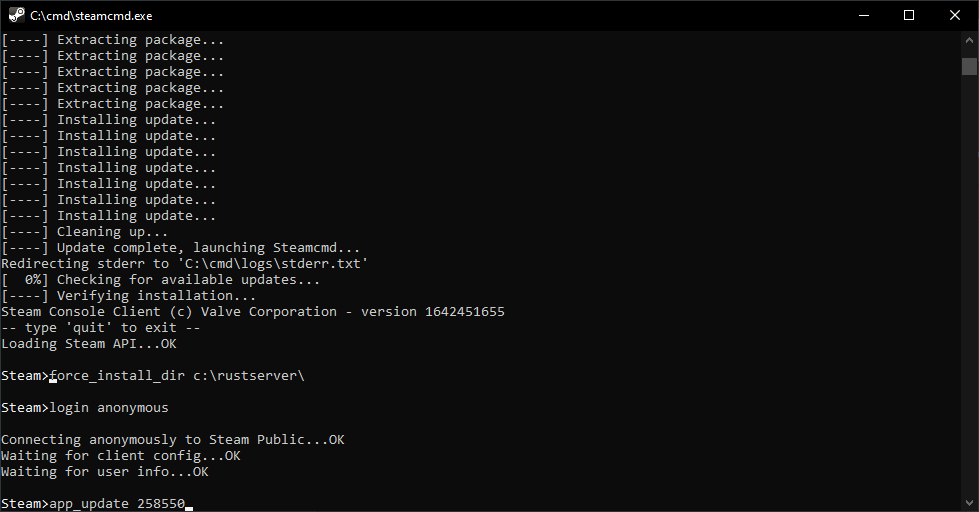979x512 pixels.
Task: Click the 'Loading Steam API...OK' line
Action: click(x=89, y=344)
